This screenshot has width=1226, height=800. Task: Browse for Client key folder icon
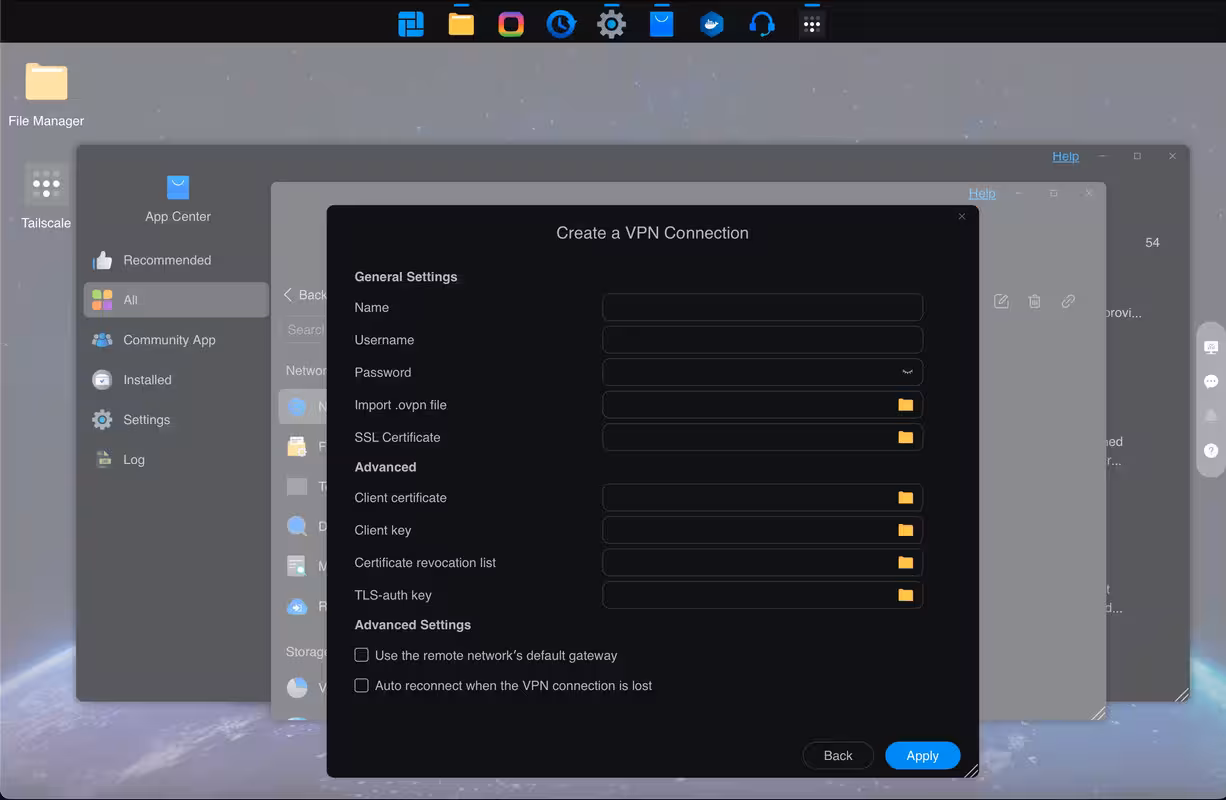tap(906, 530)
